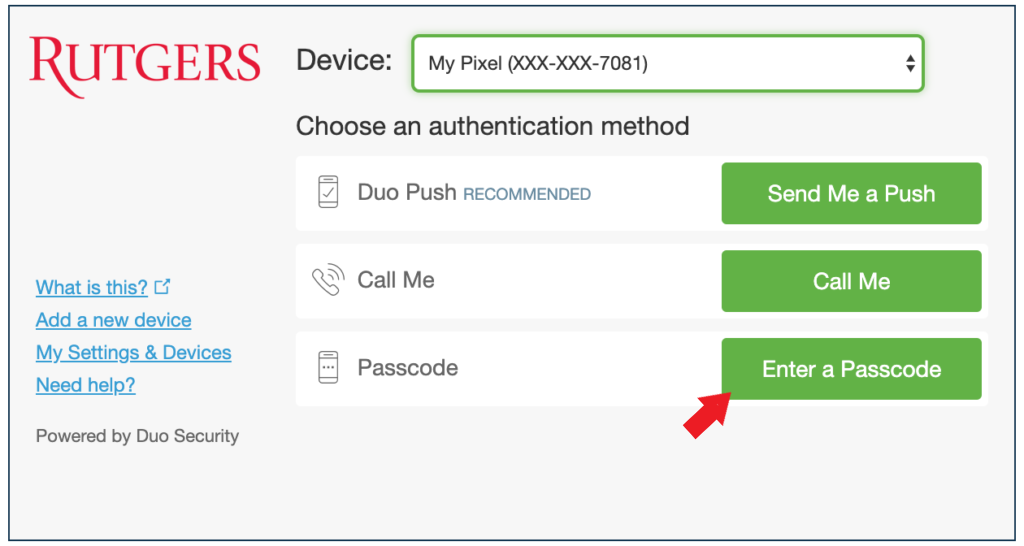Screen dimensions: 1024x546
Task: Choose Enter a Passcode button
Action: pyautogui.click(x=851, y=369)
